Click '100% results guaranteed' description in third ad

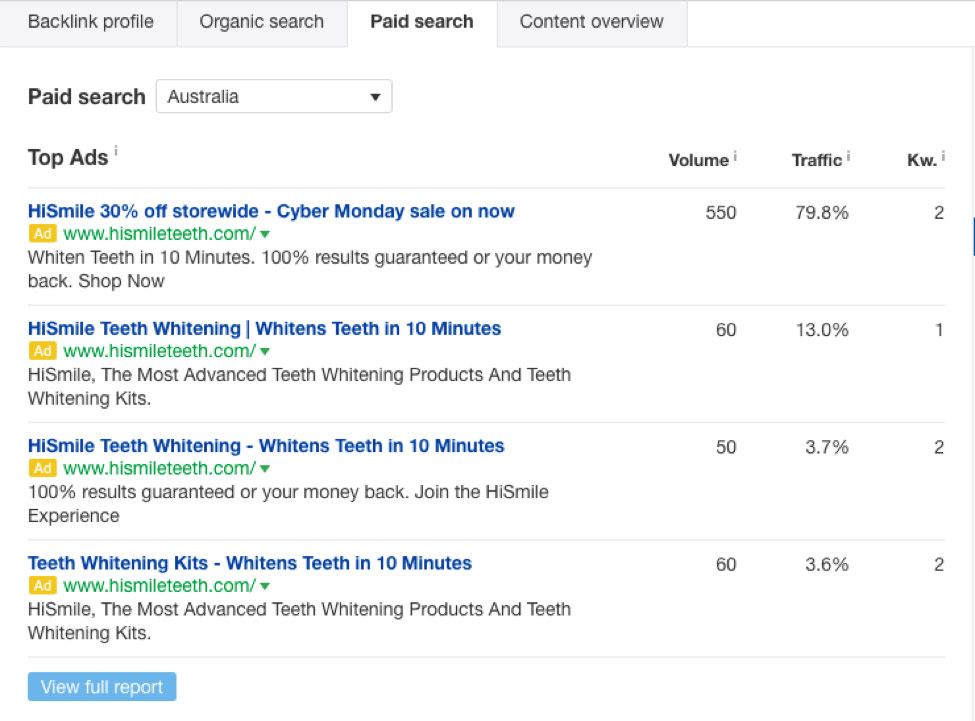tap(288, 503)
